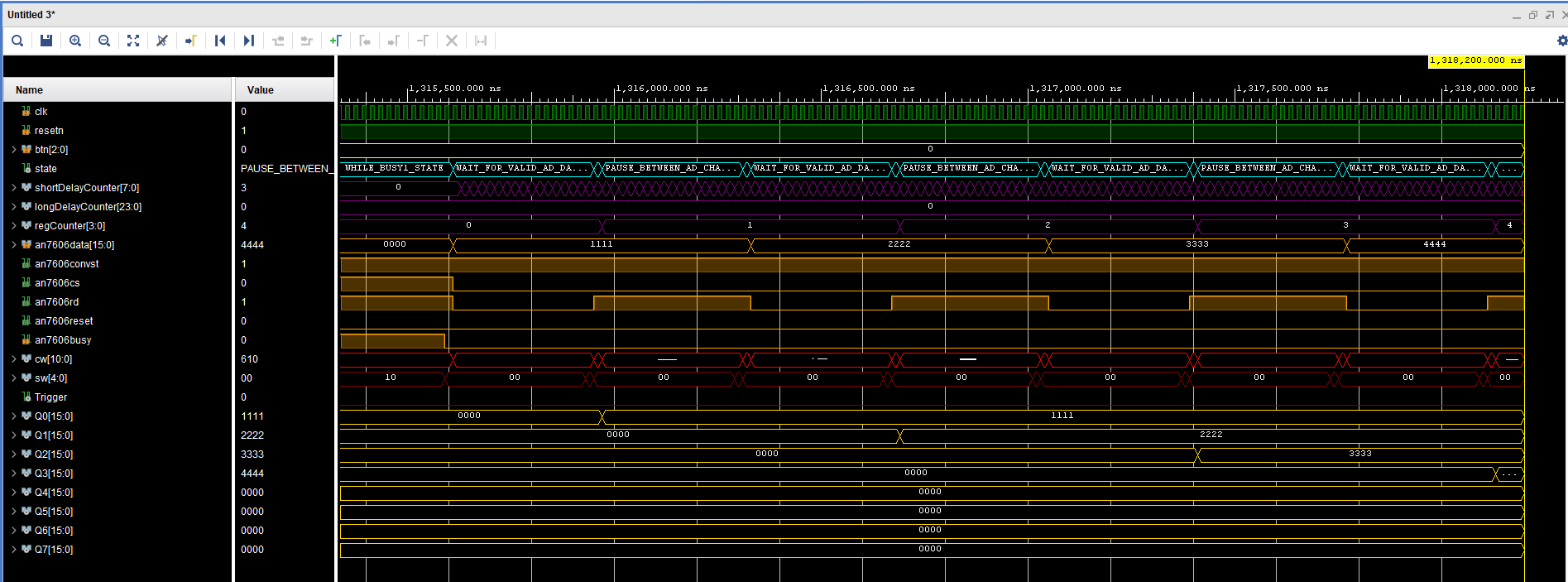
Task: Select the Q6[15:0] signal name
Action: tap(54, 531)
